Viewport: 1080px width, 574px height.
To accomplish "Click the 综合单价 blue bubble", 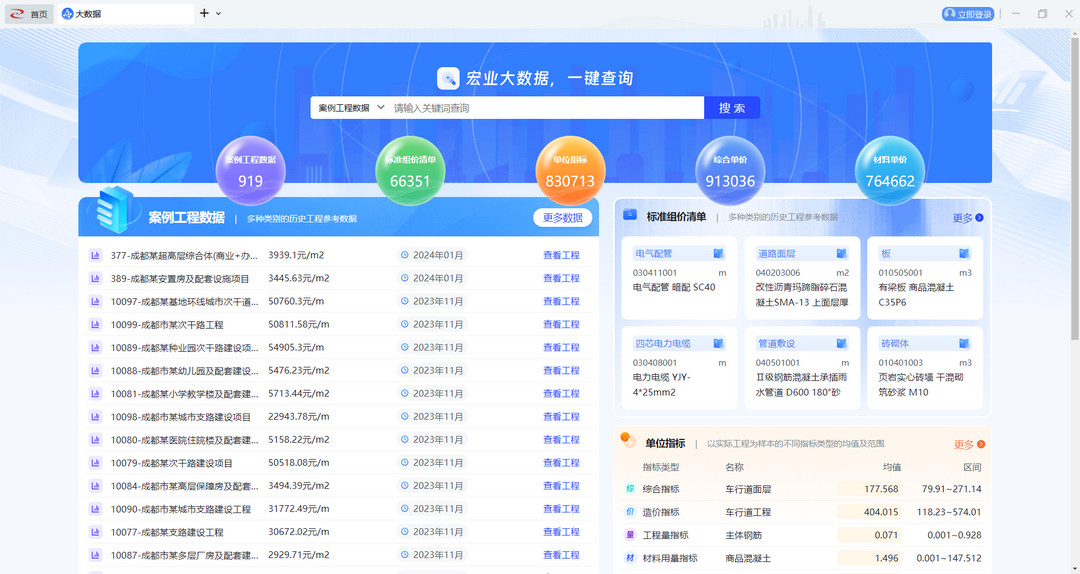I will pos(730,171).
